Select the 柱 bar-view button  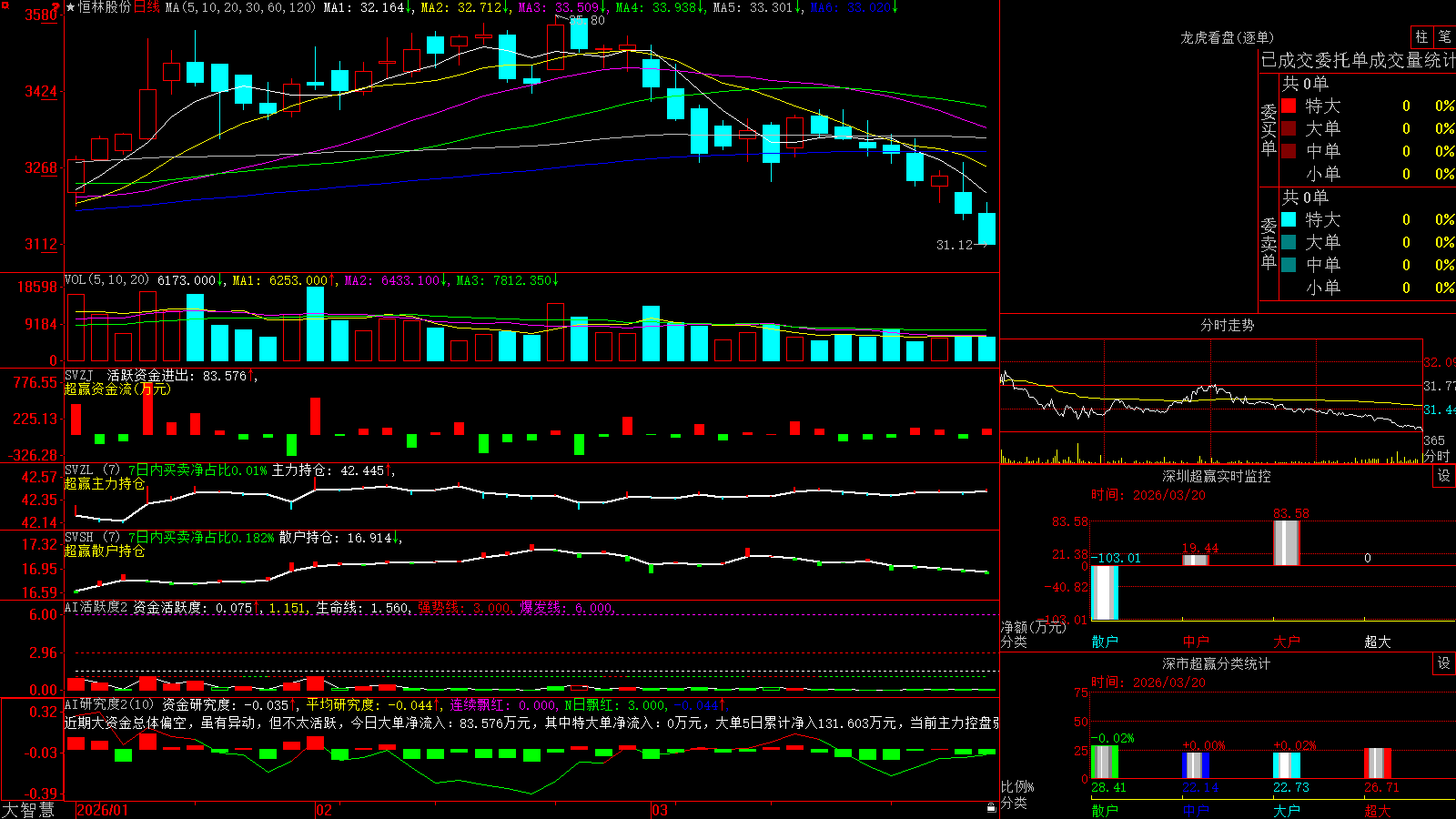[x=1421, y=36]
